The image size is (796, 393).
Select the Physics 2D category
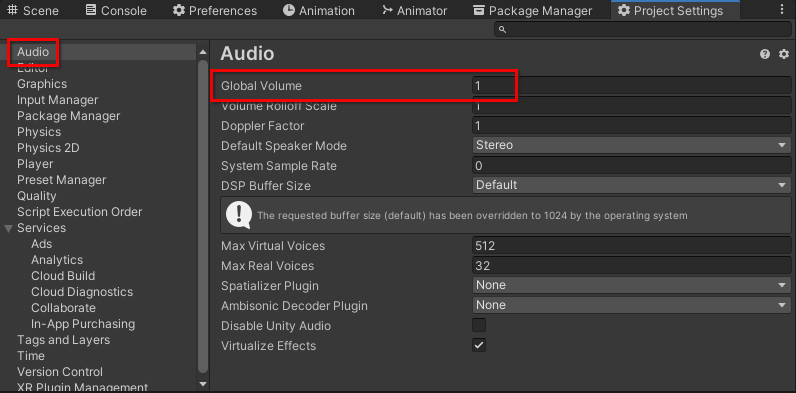48,148
